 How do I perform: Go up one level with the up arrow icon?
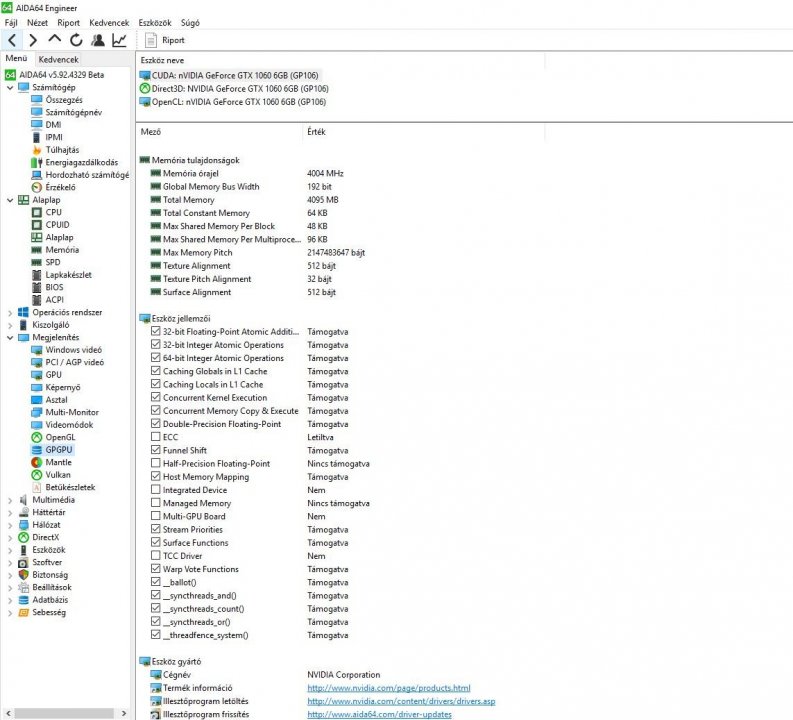tap(55, 39)
